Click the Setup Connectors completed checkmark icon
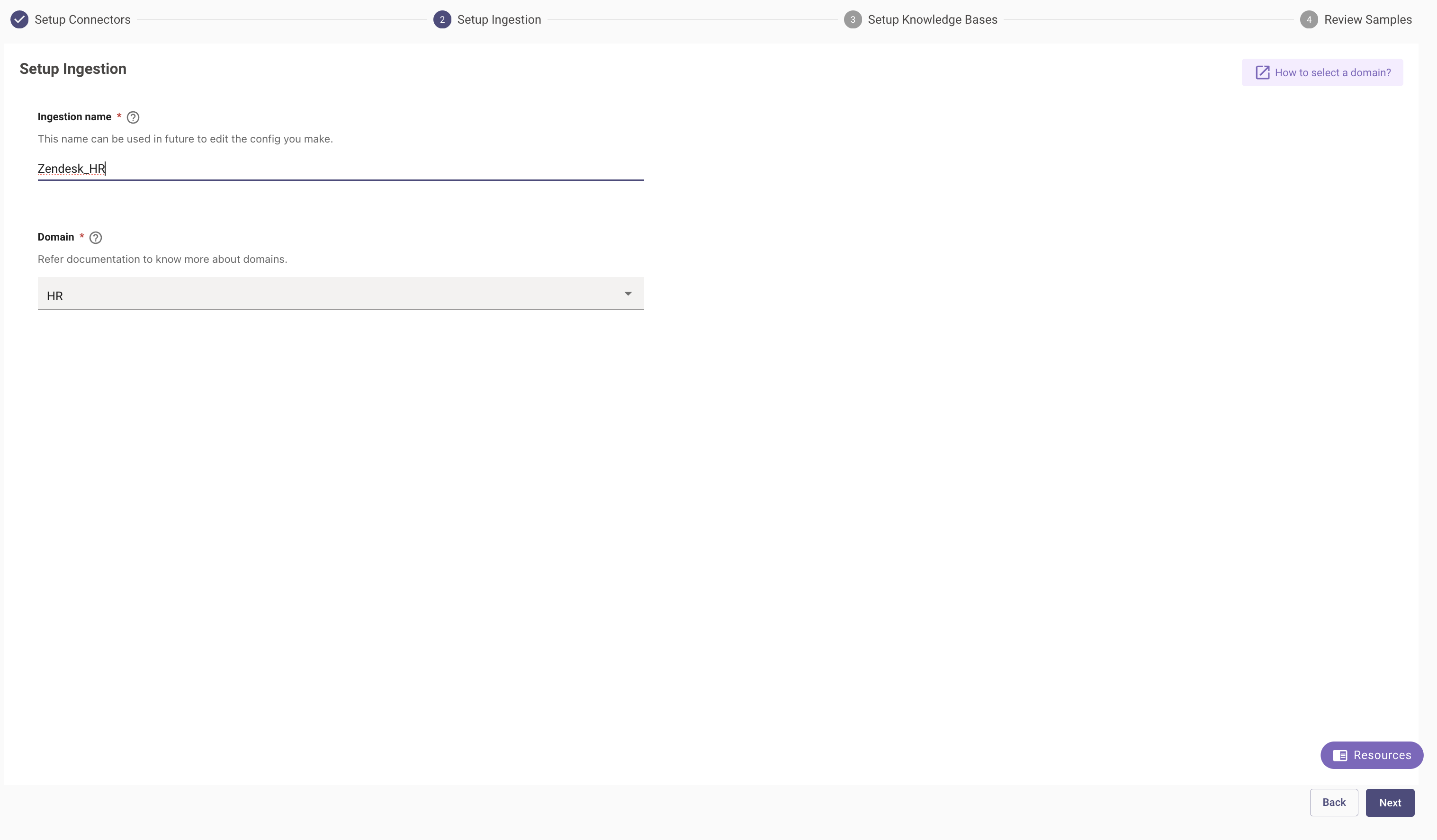1437x840 pixels. tap(19, 19)
